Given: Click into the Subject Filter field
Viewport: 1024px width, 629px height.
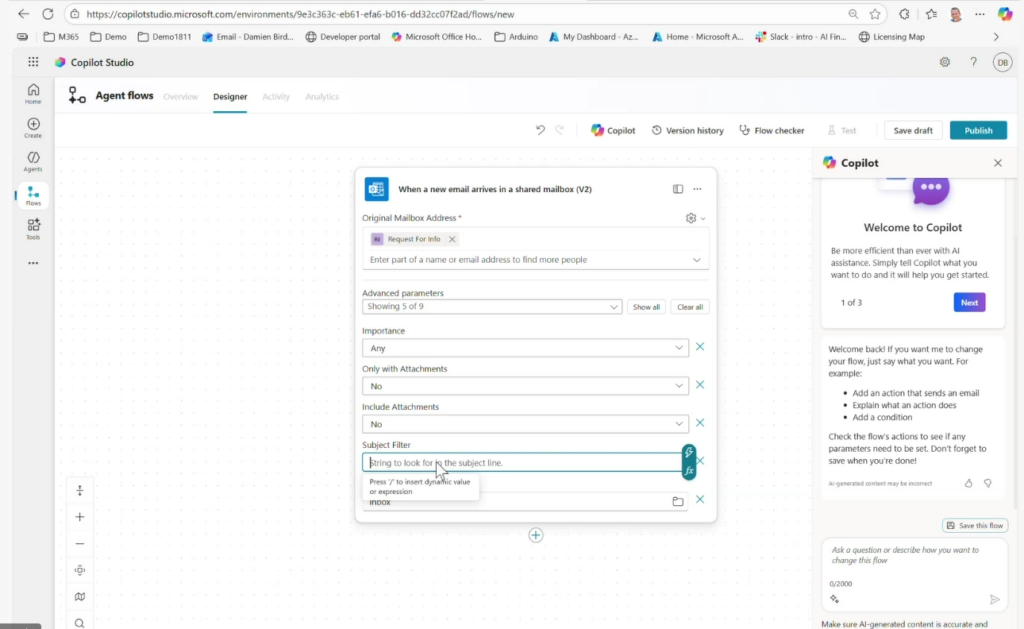Looking at the screenshot, I should click(520, 463).
